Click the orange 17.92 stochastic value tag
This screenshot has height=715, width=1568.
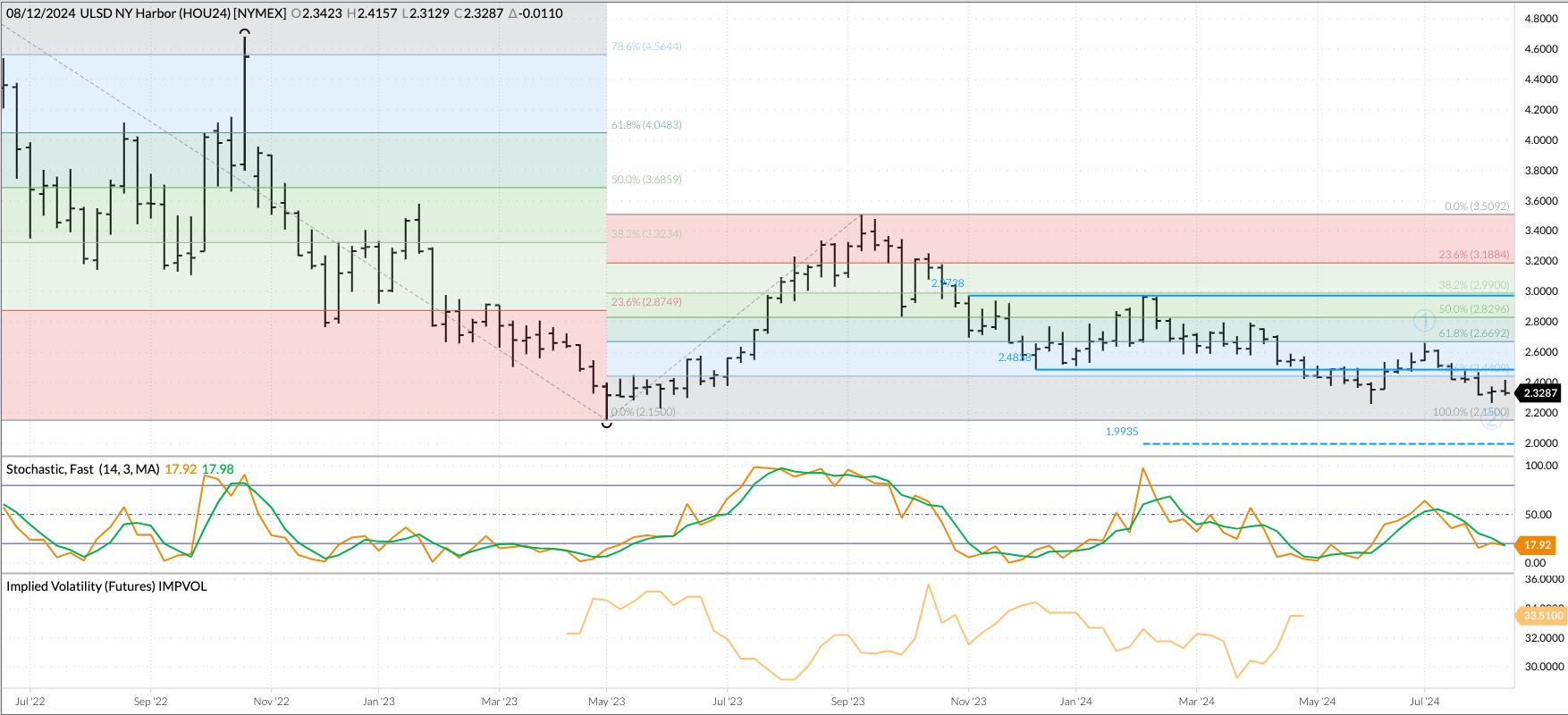(x=1538, y=545)
